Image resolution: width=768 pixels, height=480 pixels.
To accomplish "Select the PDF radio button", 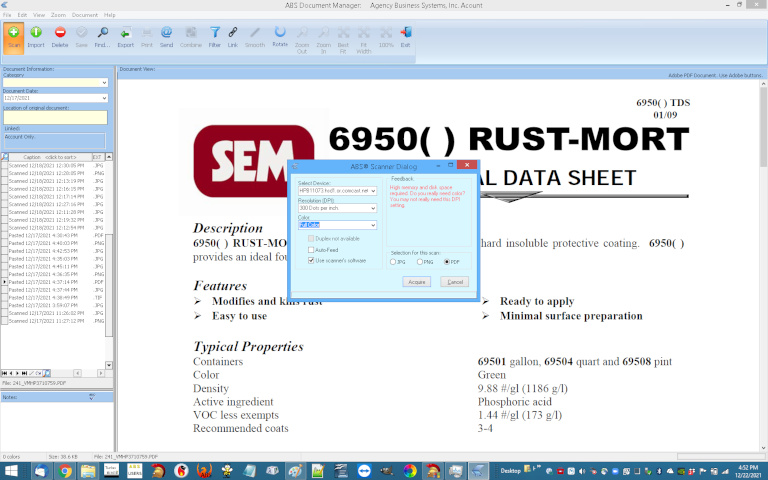I will click(447, 262).
